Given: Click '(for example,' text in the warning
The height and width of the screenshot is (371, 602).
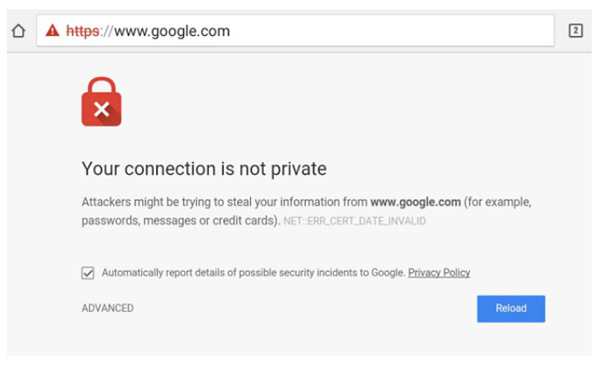Looking at the screenshot, I should point(498,202).
